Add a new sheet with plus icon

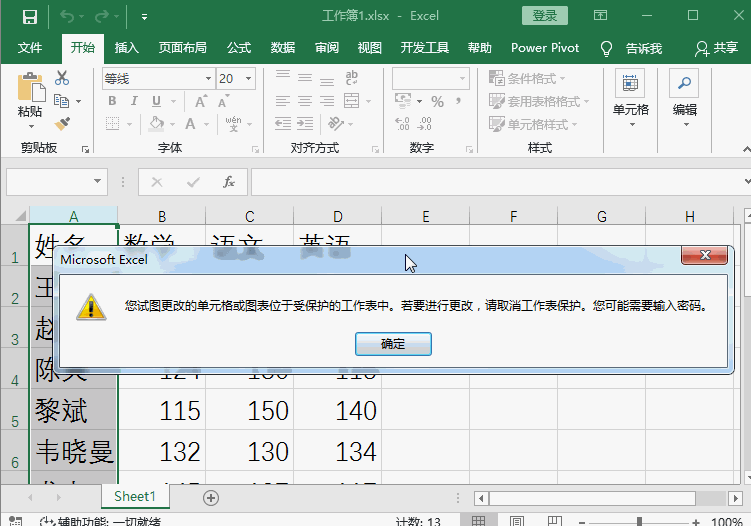[x=210, y=497]
